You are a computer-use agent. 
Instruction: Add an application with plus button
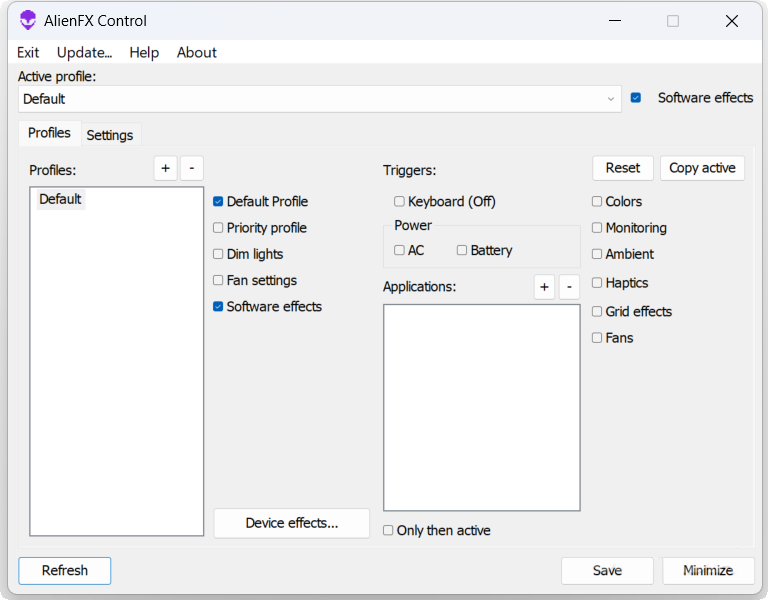(544, 288)
